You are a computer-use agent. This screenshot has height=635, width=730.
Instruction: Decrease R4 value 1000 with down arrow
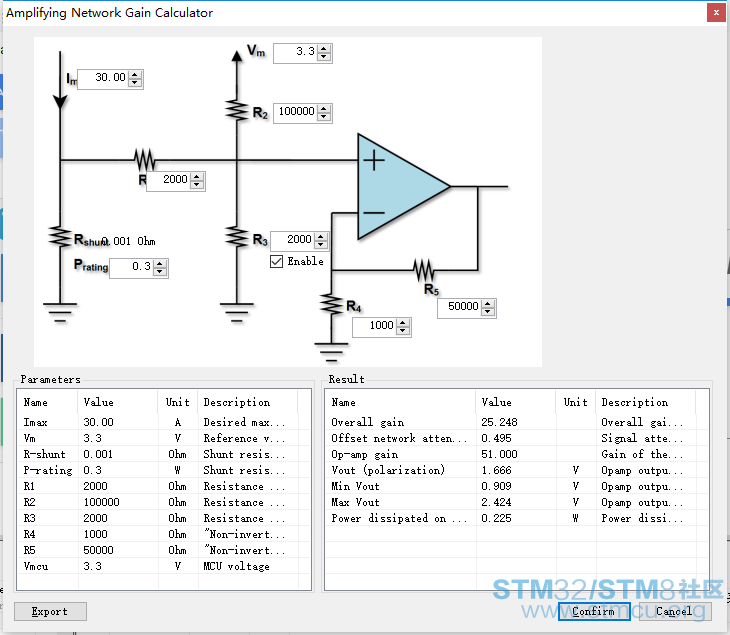[403, 331]
